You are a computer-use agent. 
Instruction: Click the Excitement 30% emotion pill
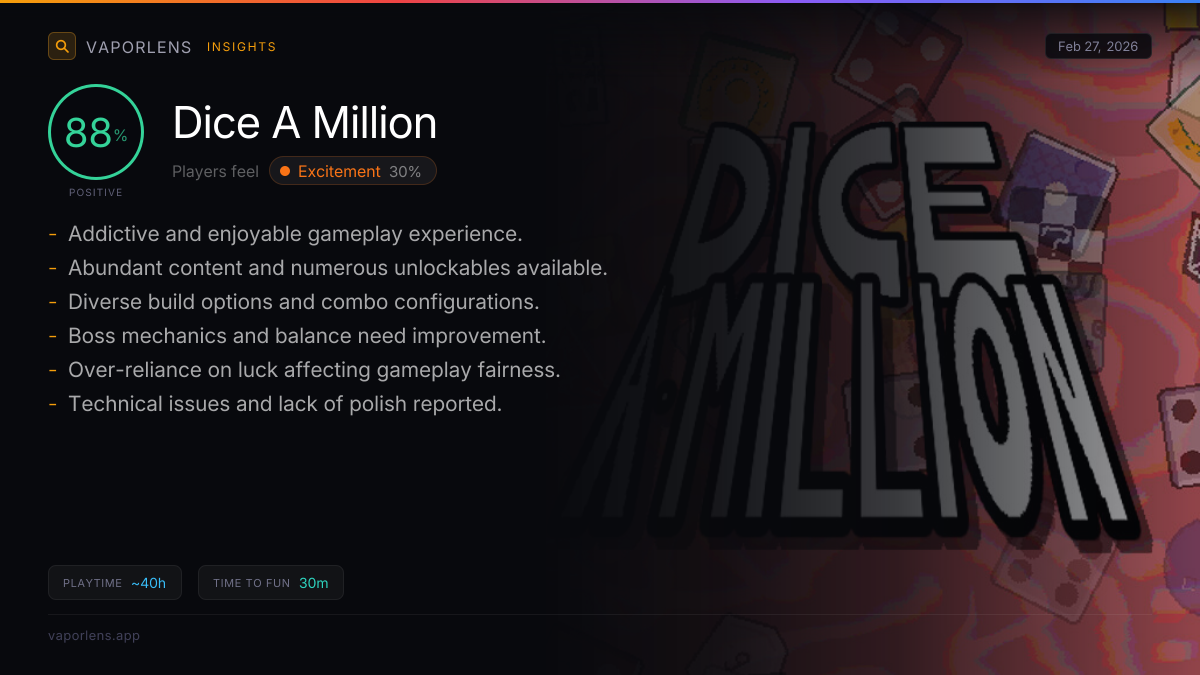[353, 172]
